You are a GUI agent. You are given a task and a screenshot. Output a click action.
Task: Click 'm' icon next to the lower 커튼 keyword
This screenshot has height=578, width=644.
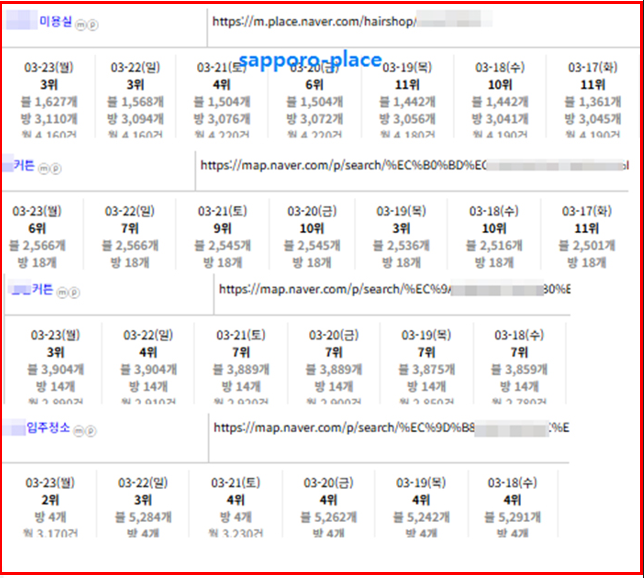click(61, 291)
